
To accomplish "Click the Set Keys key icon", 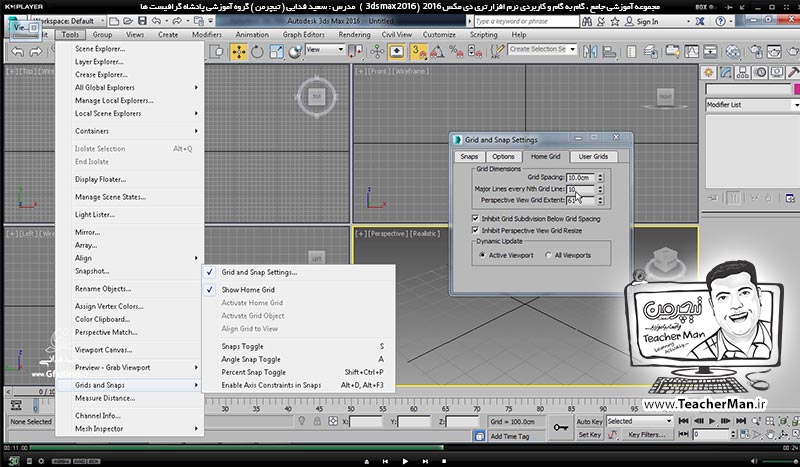I will [561, 428].
